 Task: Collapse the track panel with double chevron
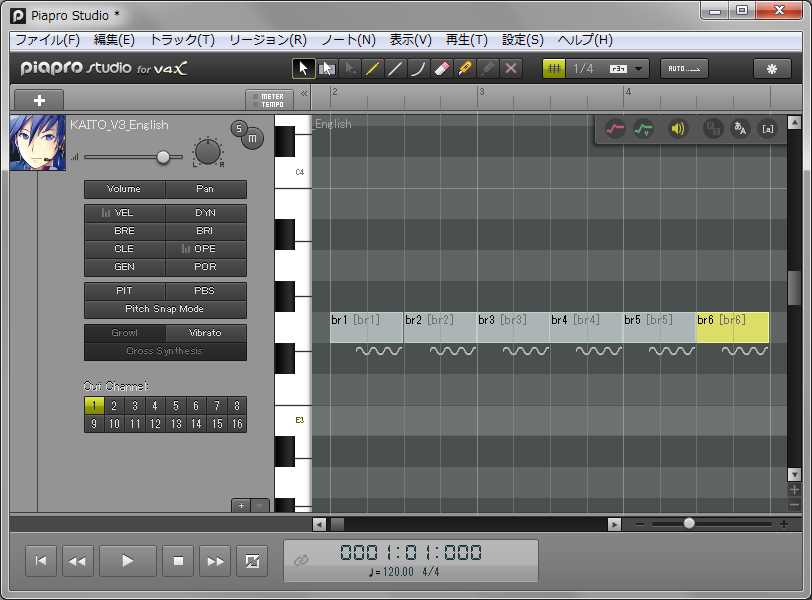tap(304, 94)
